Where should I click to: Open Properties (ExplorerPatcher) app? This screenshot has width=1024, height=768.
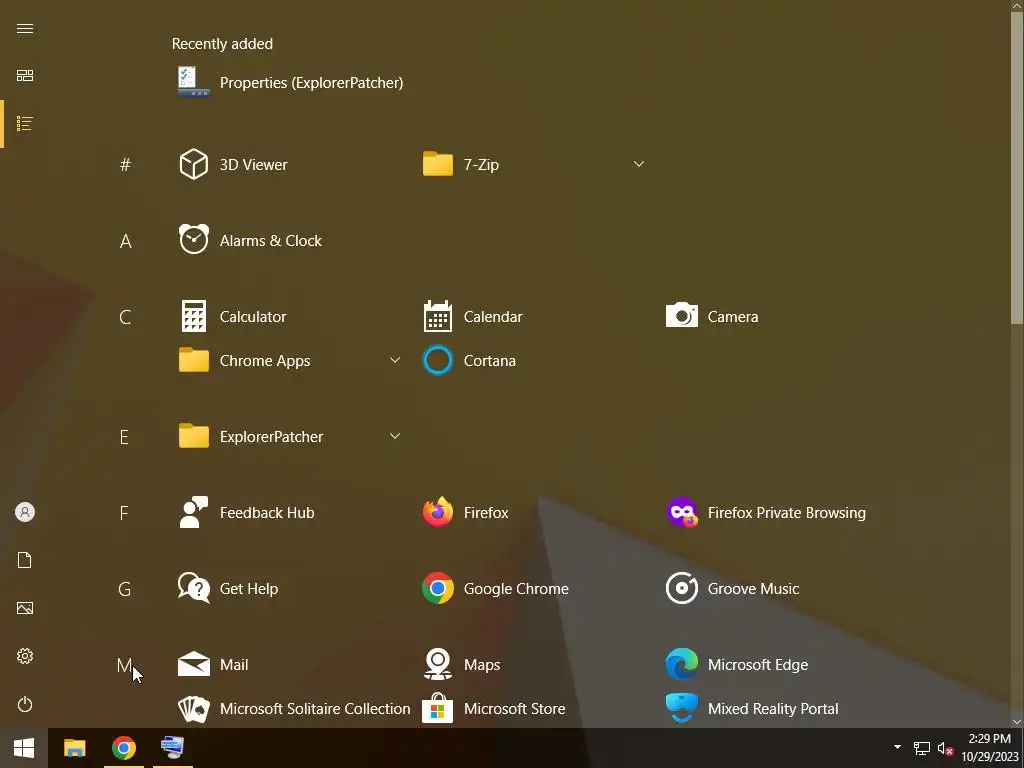pyautogui.click(x=291, y=82)
